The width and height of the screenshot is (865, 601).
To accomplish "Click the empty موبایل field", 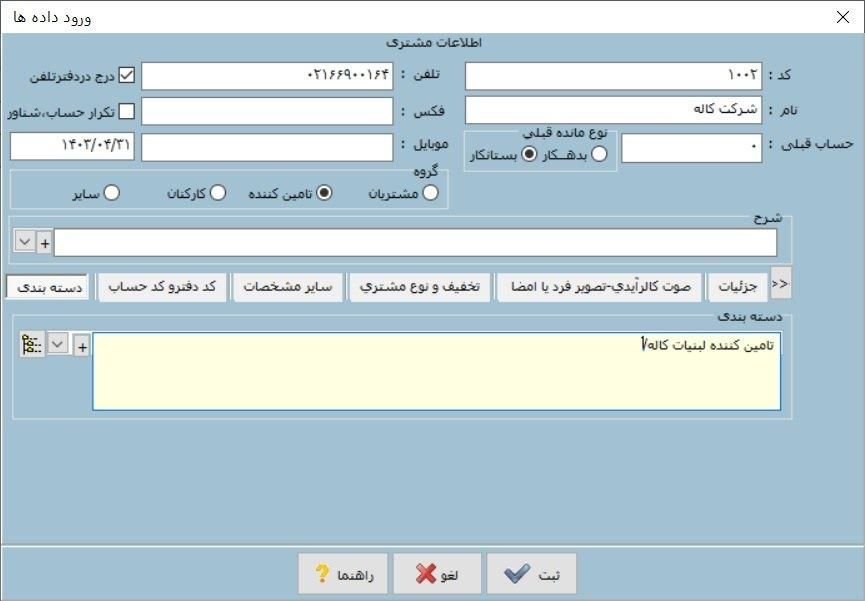I will point(267,147).
